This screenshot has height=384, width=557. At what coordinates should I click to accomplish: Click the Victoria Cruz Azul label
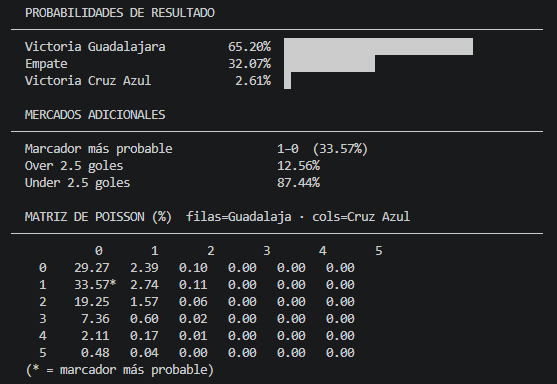pos(88,81)
